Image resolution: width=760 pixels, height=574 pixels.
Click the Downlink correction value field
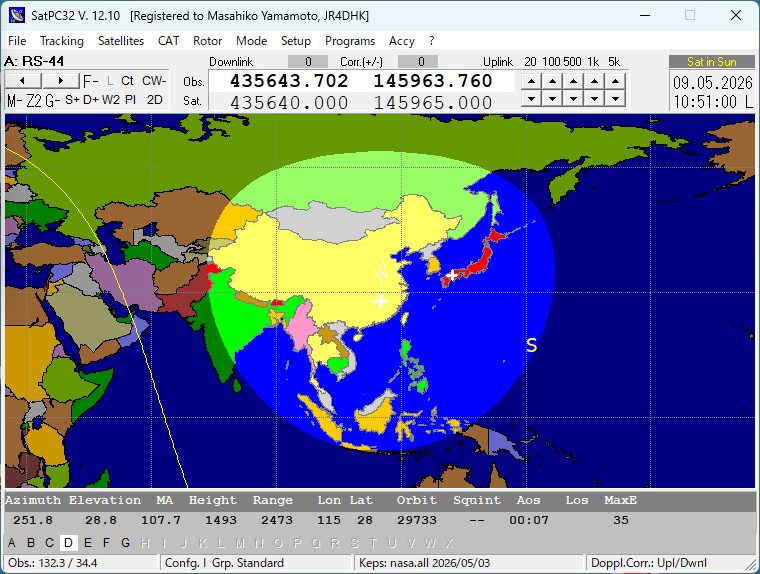(308, 62)
